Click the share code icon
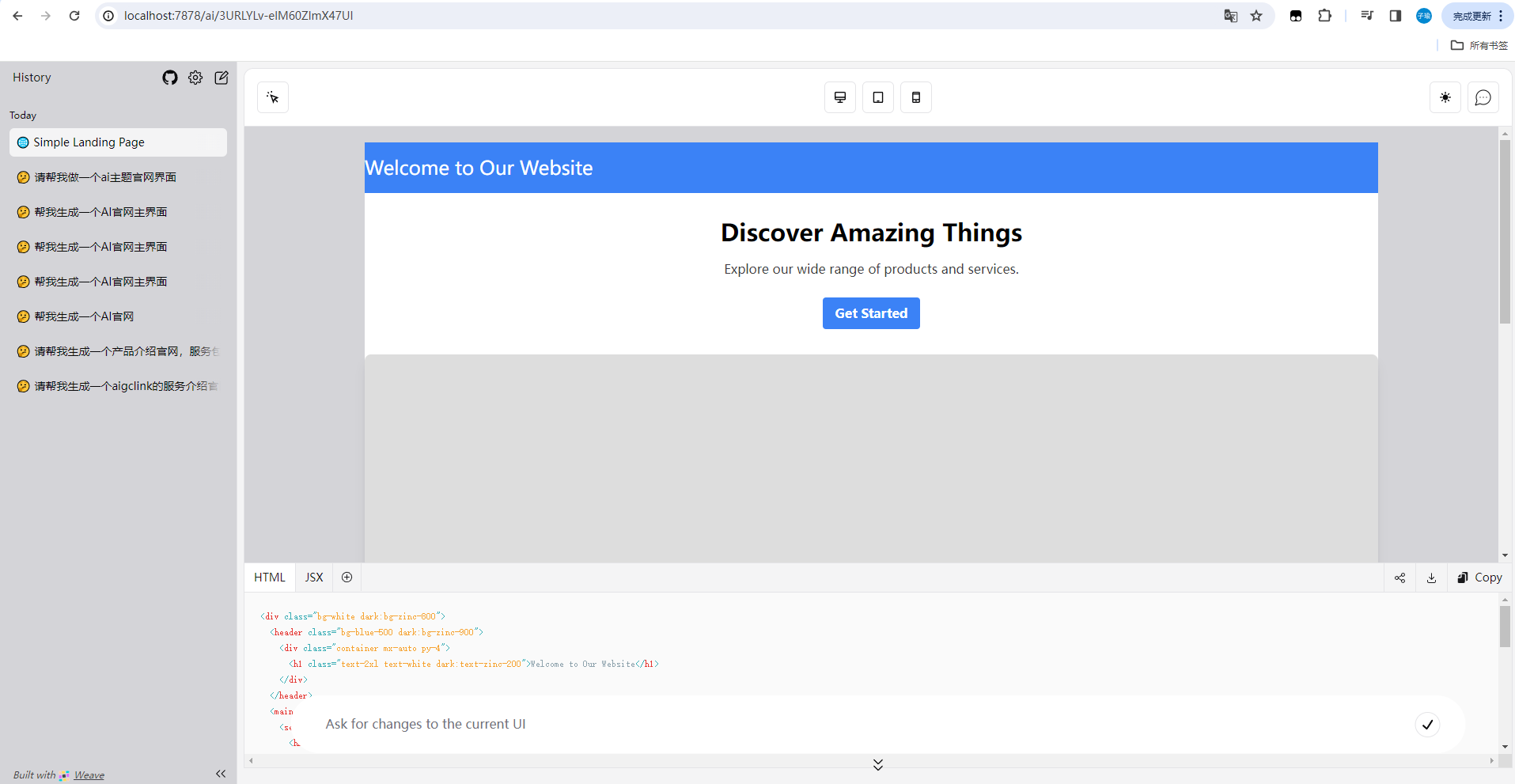1515x784 pixels. click(x=1400, y=578)
